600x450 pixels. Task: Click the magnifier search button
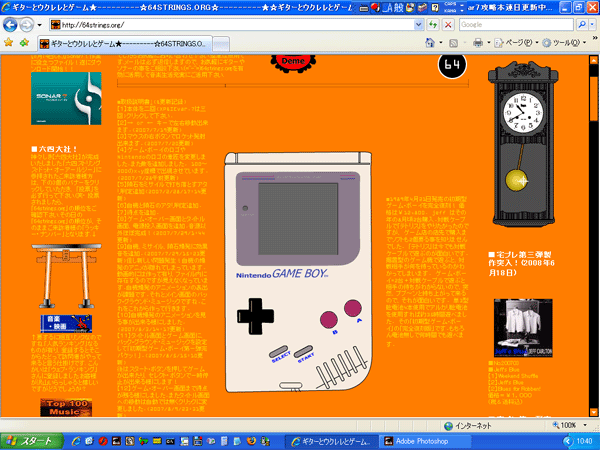click(582, 25)
